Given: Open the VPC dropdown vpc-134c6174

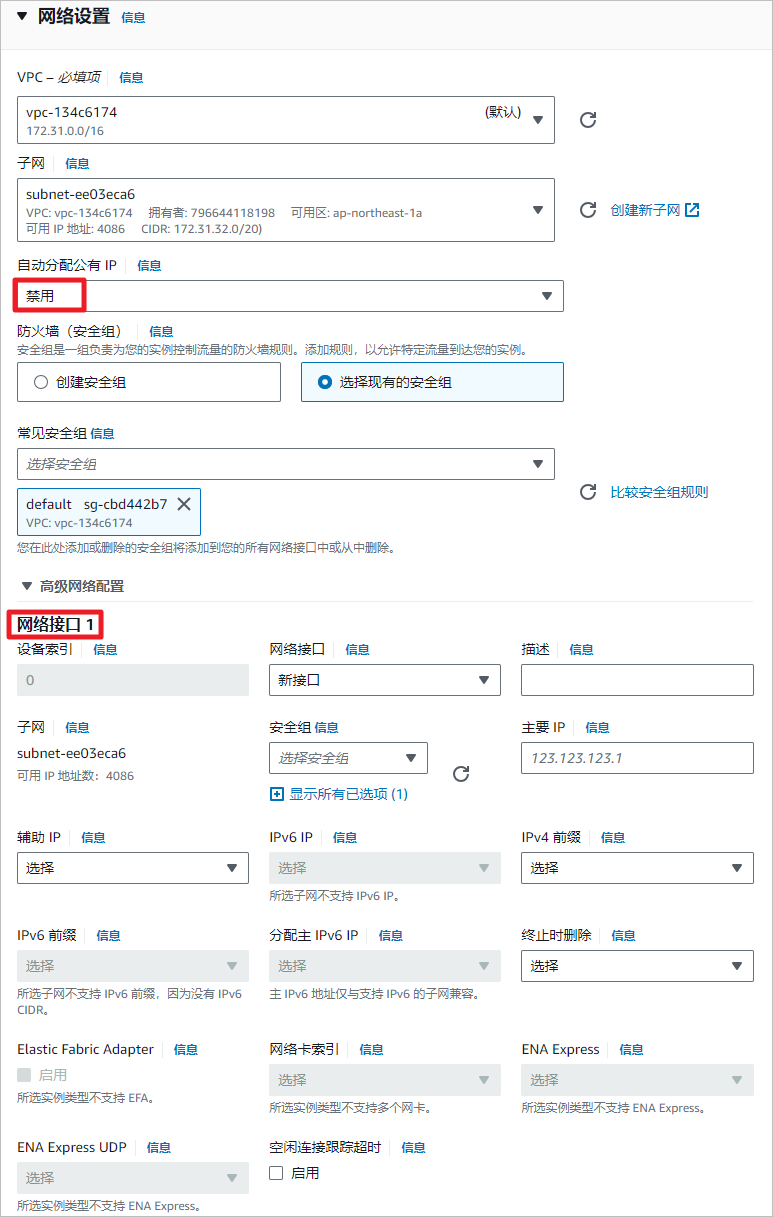Looking at the screenshot, I should point(286,120).
